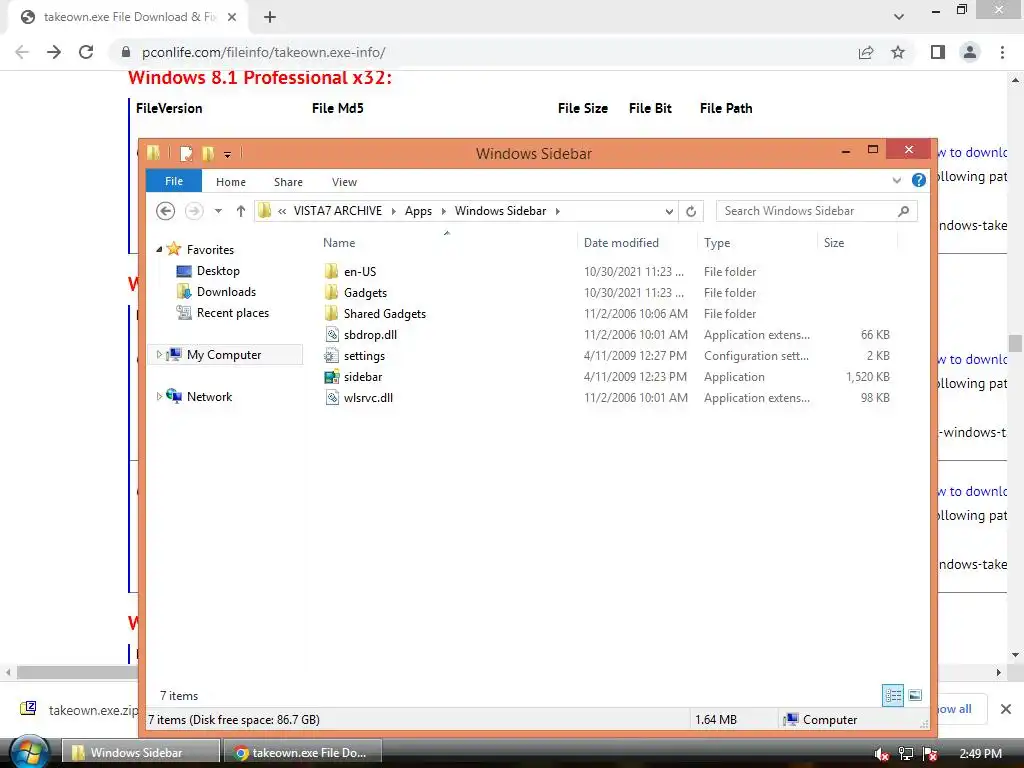1024x768 pixels.
Task: Open a new Chrome tab
Action: coord(270,17)
